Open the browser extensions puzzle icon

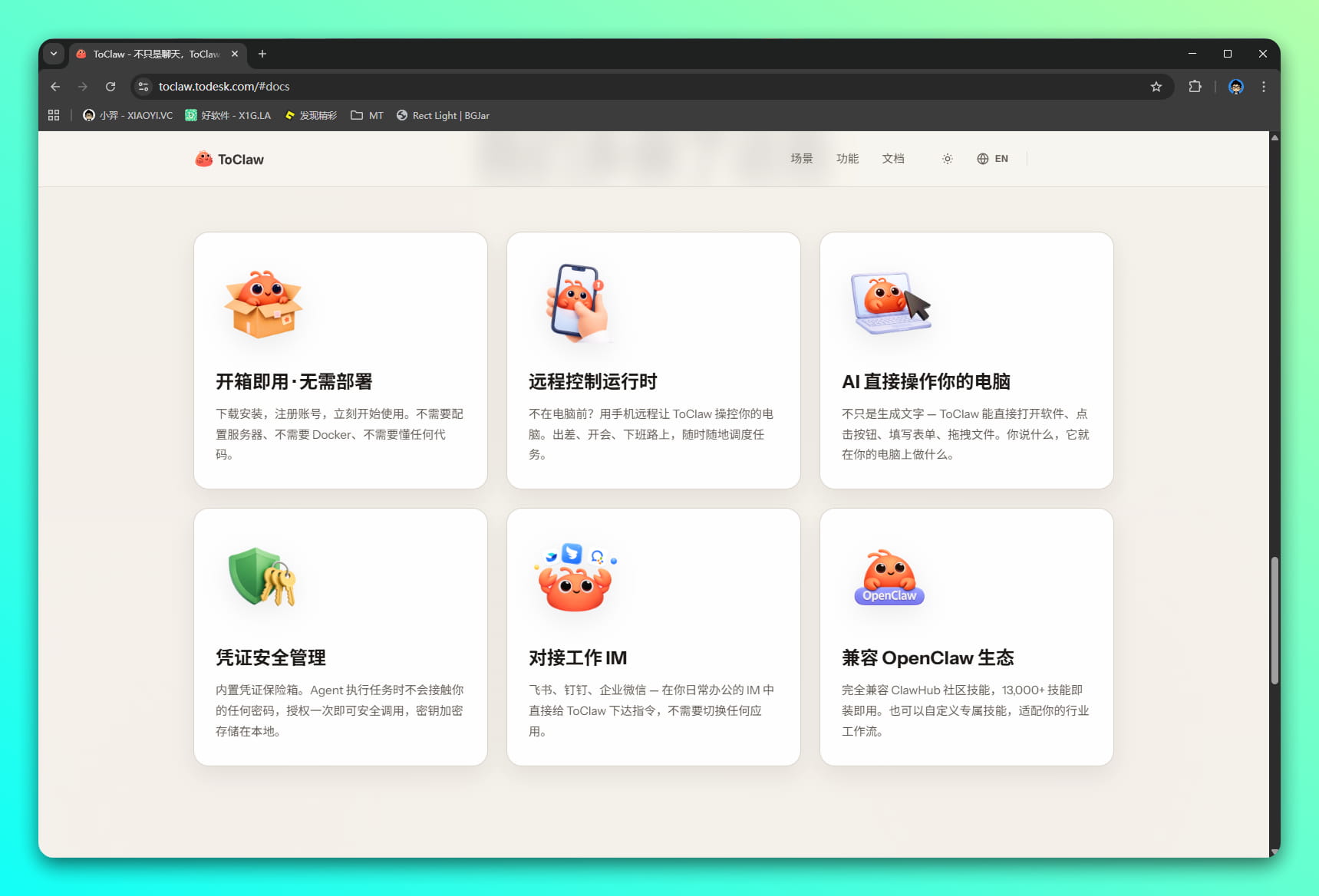(1195, 87)
